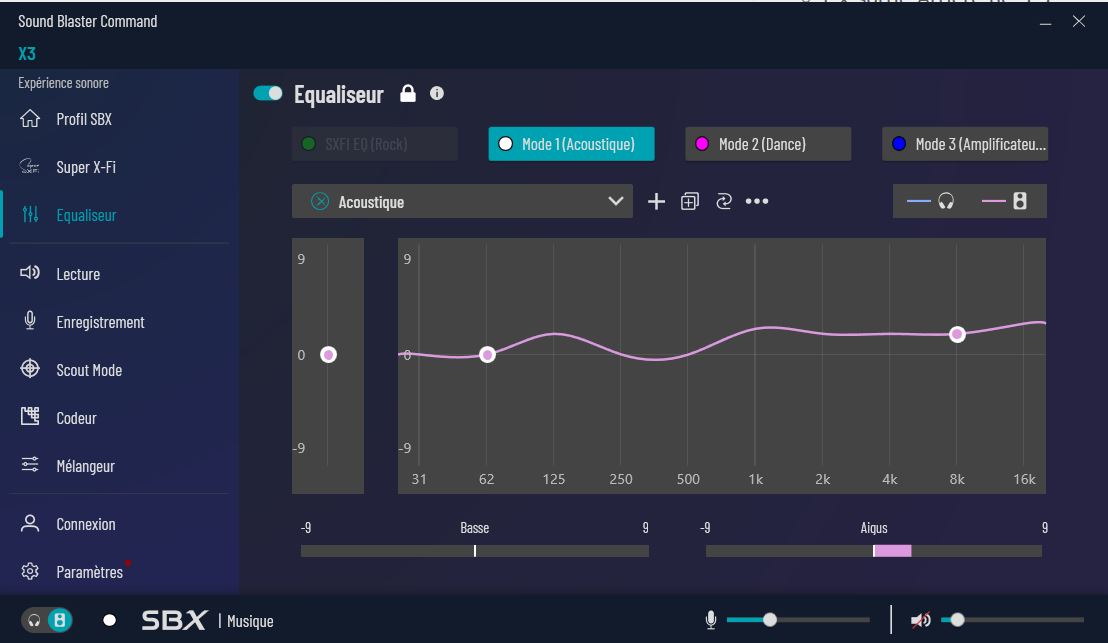Click the info icon next to Equaliseur

pos(437,93)
